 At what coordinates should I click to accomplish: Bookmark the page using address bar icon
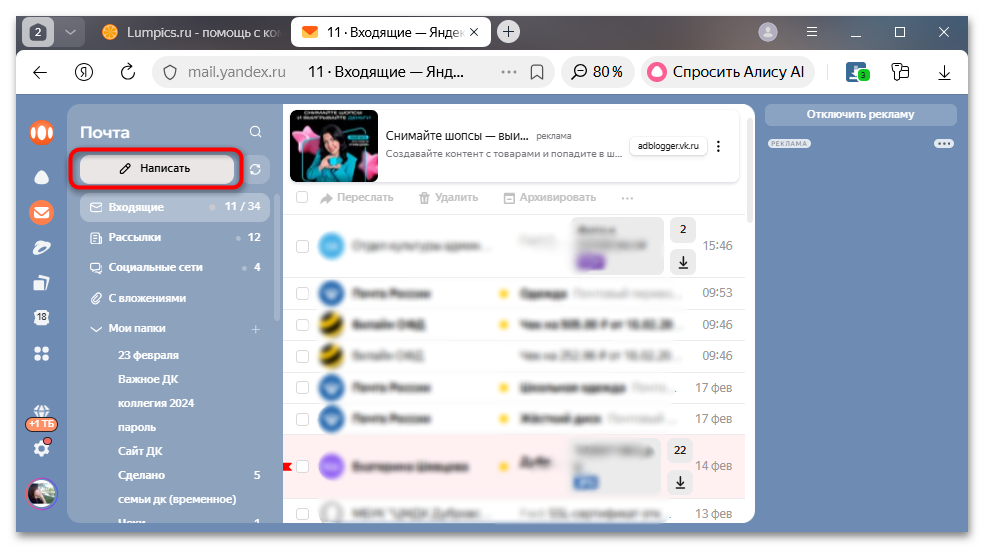[537, 72]
